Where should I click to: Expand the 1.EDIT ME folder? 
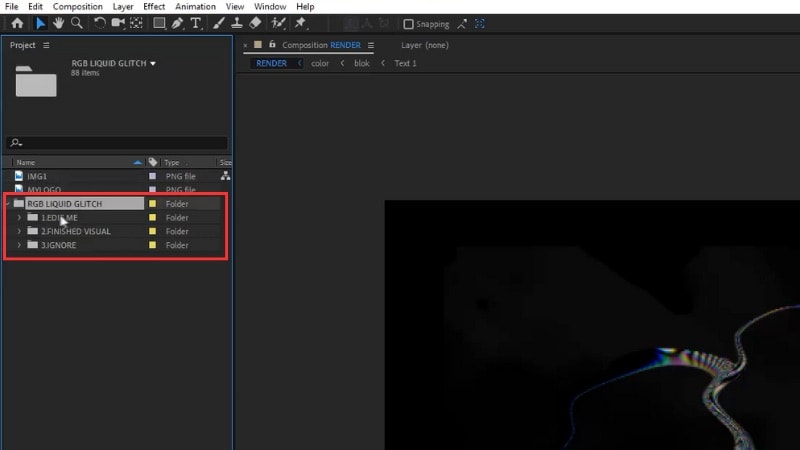(19, 217)
